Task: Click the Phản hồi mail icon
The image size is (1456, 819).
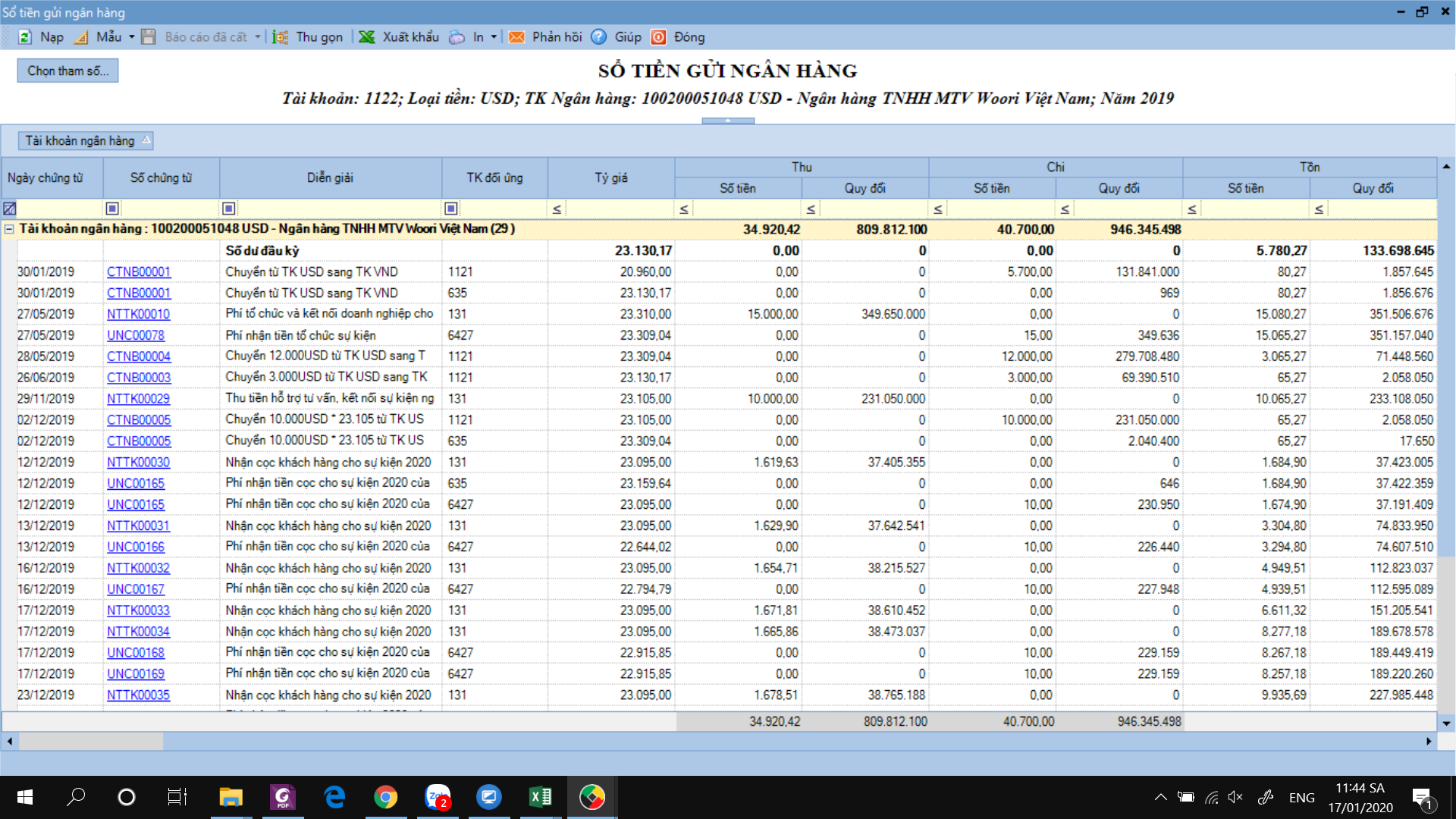Action: [x=516, y=37]
